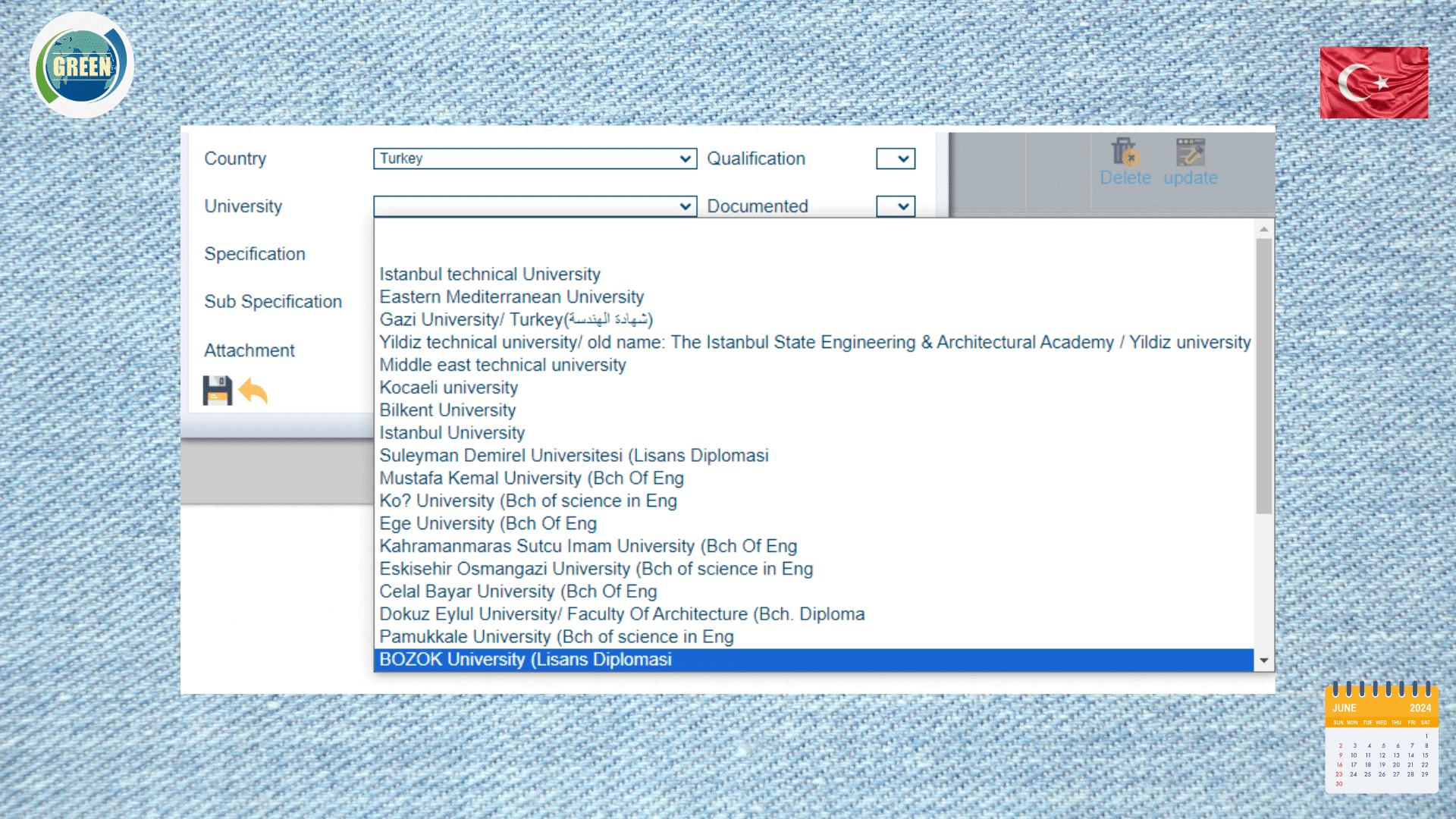Select Istanbul technical University option
The image size is (1456, 819).
[x=490, y=274]
